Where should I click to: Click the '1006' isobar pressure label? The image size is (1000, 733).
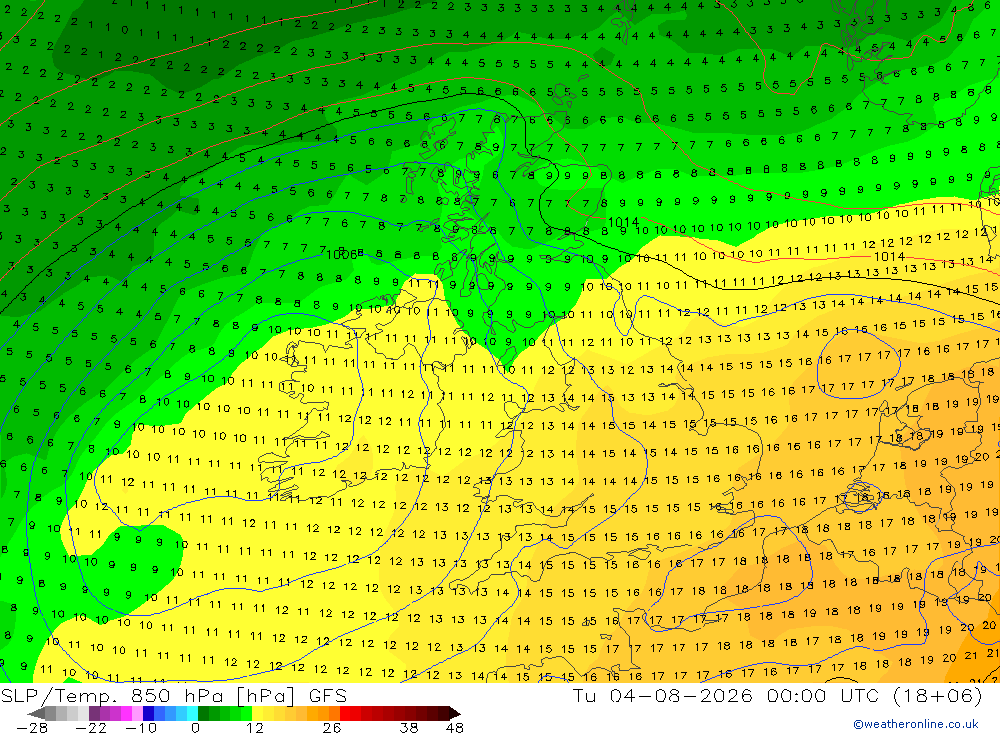[341, 255]
